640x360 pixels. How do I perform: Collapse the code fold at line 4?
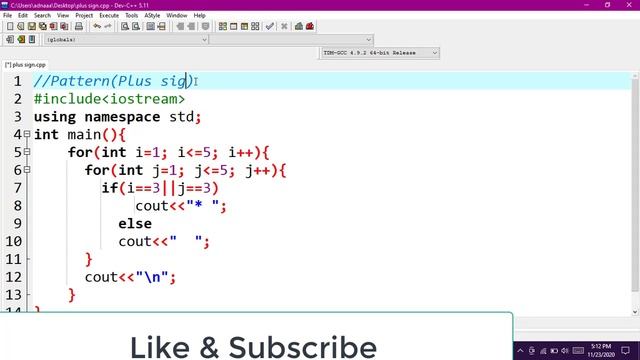point(27,134)
